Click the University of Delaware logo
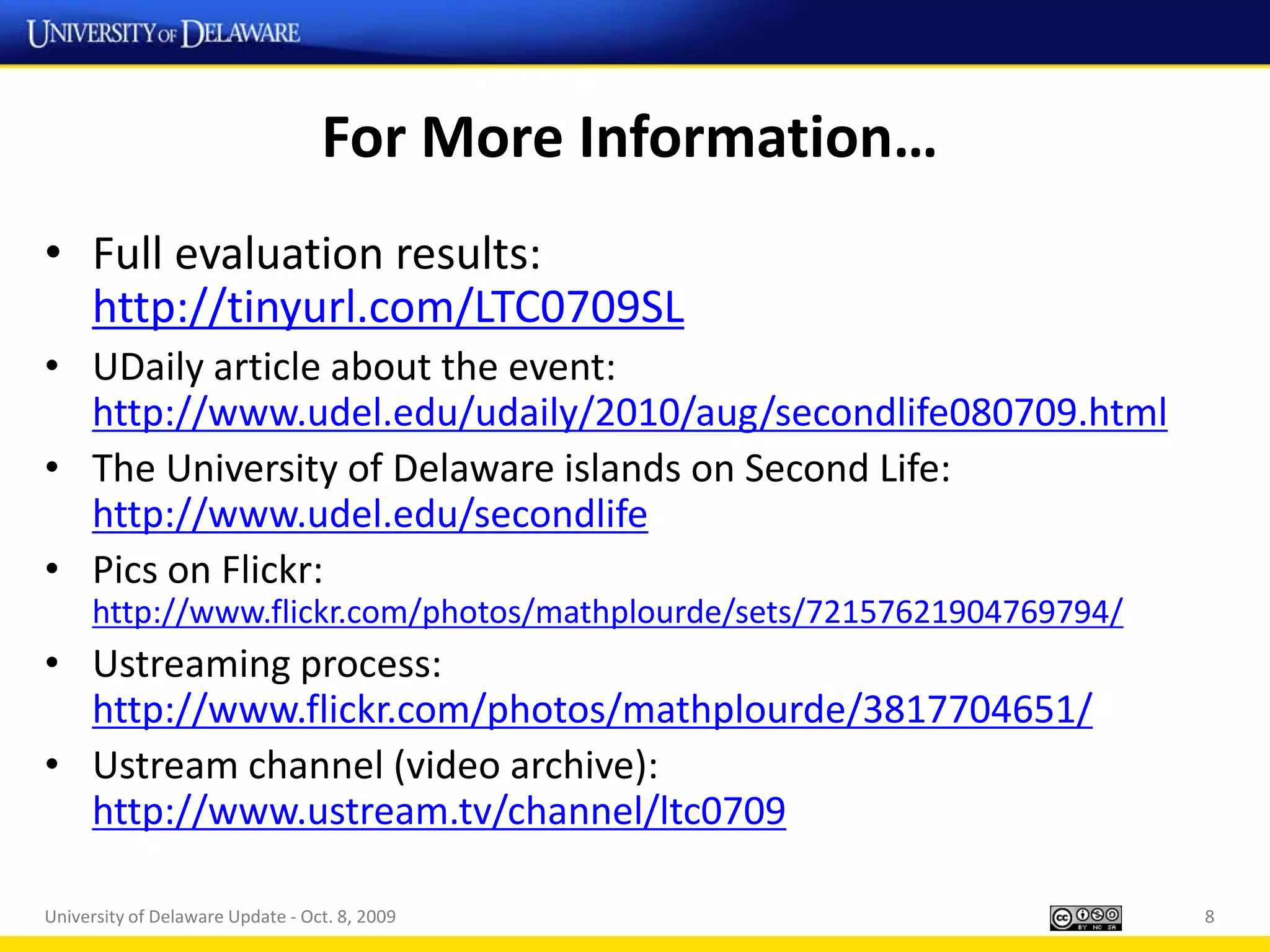Screen dimensions: 1270x952 click(164, 33)
